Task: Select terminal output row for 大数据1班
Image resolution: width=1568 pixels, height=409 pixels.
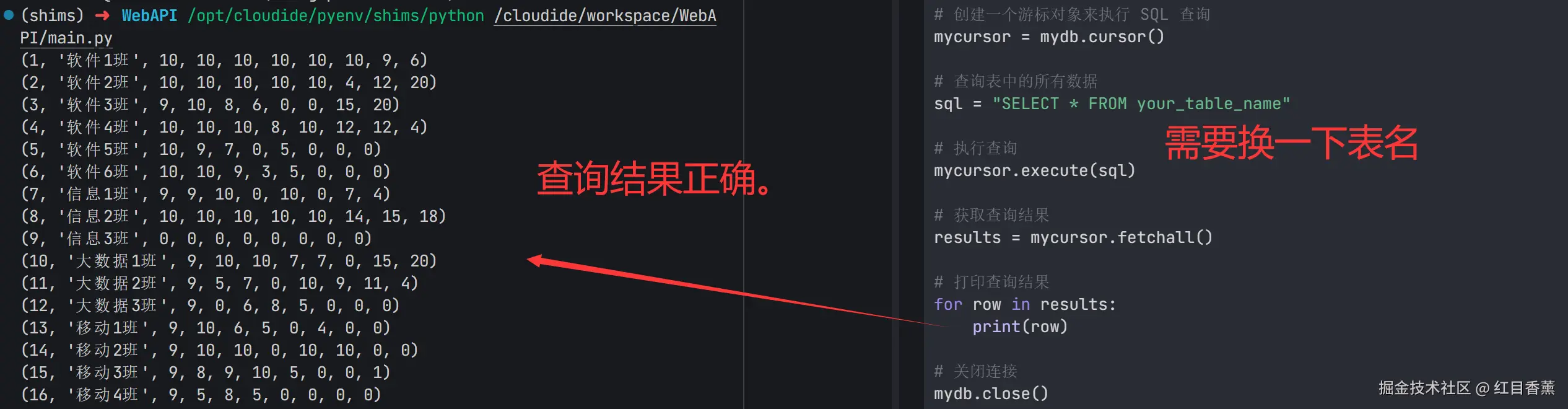Action: 229,261
